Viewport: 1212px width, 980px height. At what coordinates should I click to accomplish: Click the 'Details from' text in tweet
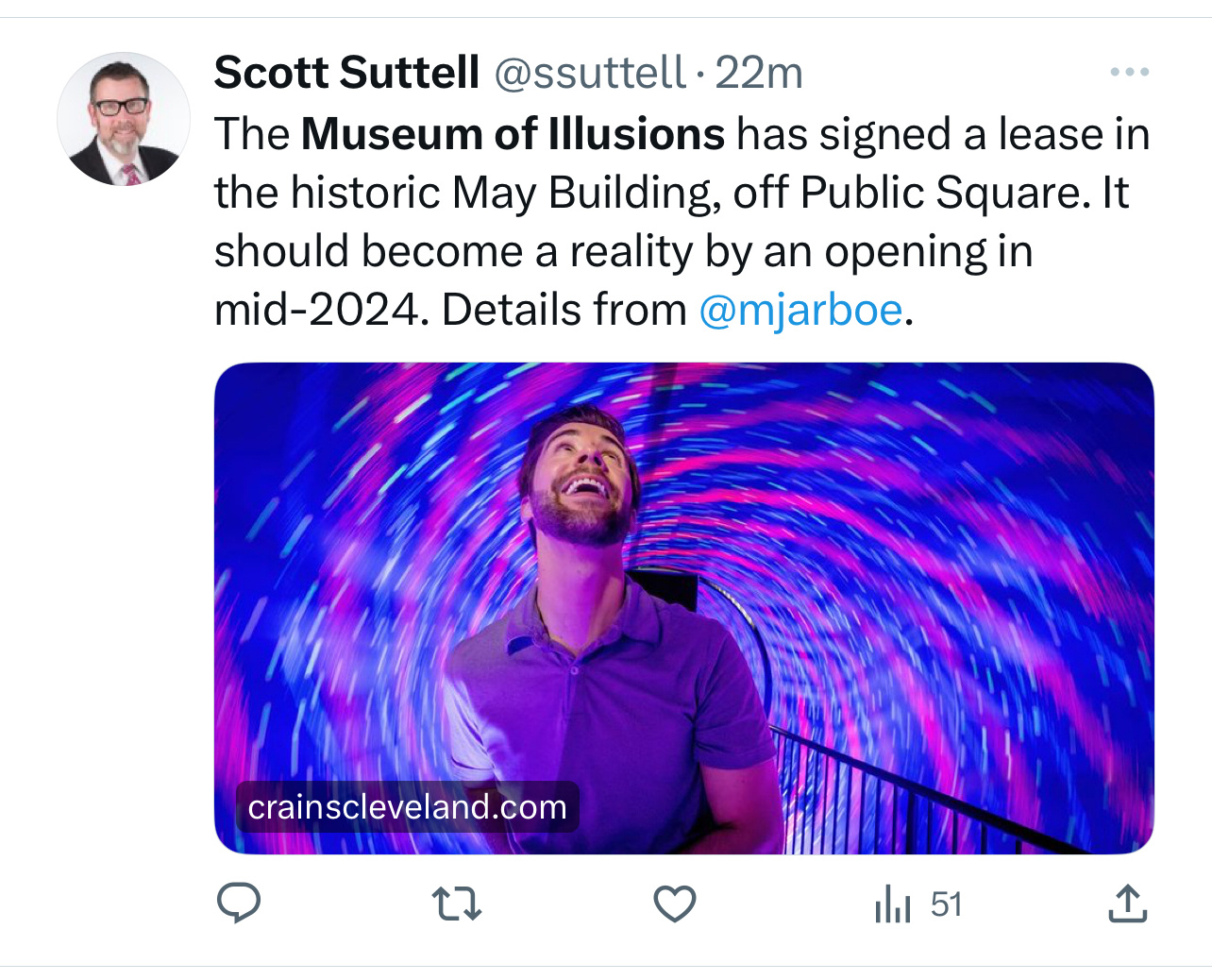tap(564, 310)
